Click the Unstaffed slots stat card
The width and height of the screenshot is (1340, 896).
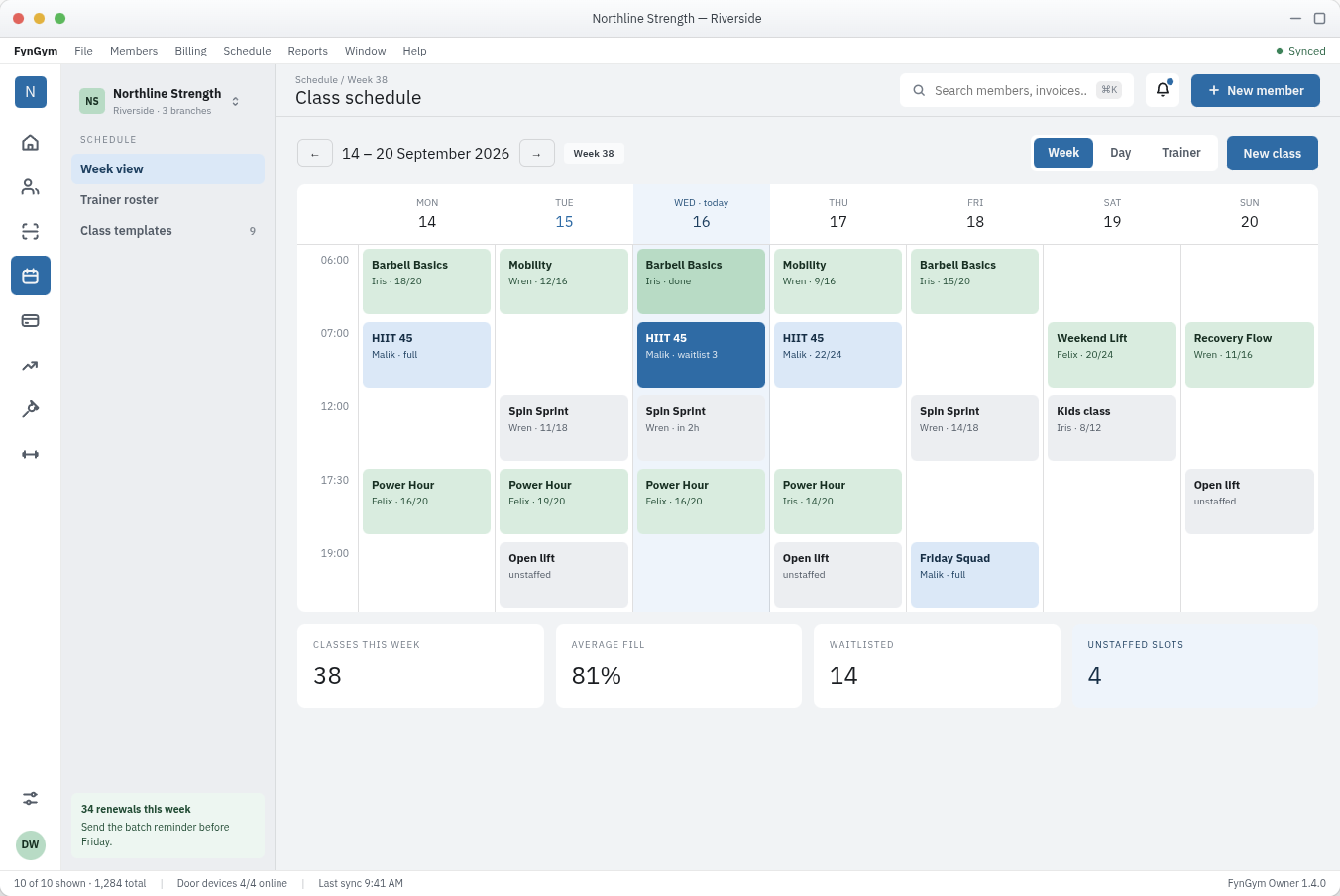(1195, 666)
